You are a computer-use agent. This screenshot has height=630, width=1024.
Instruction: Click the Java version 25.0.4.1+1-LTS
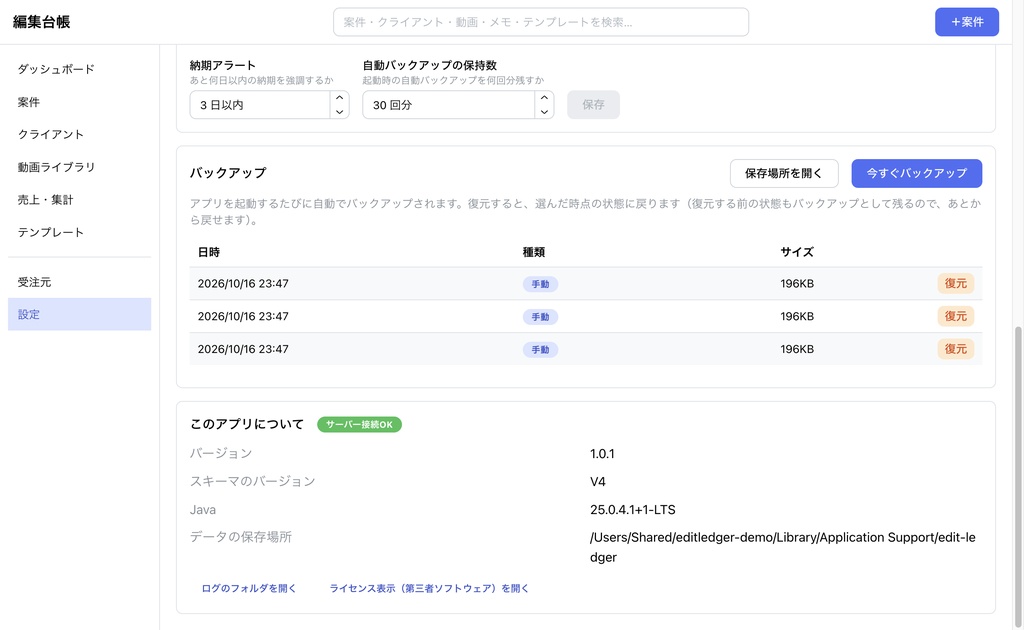click(633, 510)
